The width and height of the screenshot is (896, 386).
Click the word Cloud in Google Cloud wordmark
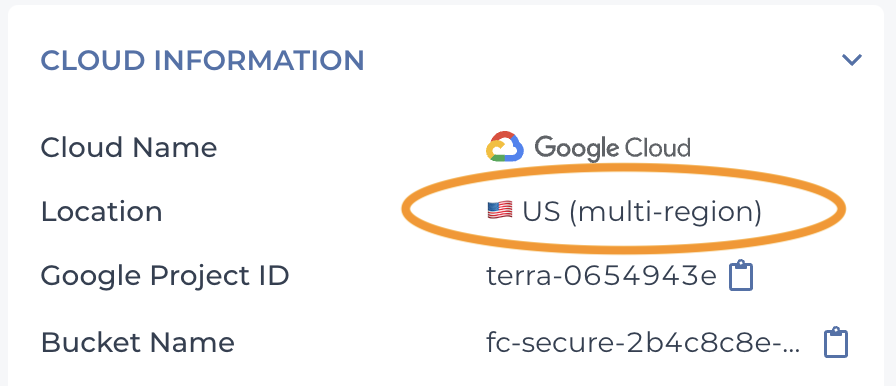pos(657,148)
